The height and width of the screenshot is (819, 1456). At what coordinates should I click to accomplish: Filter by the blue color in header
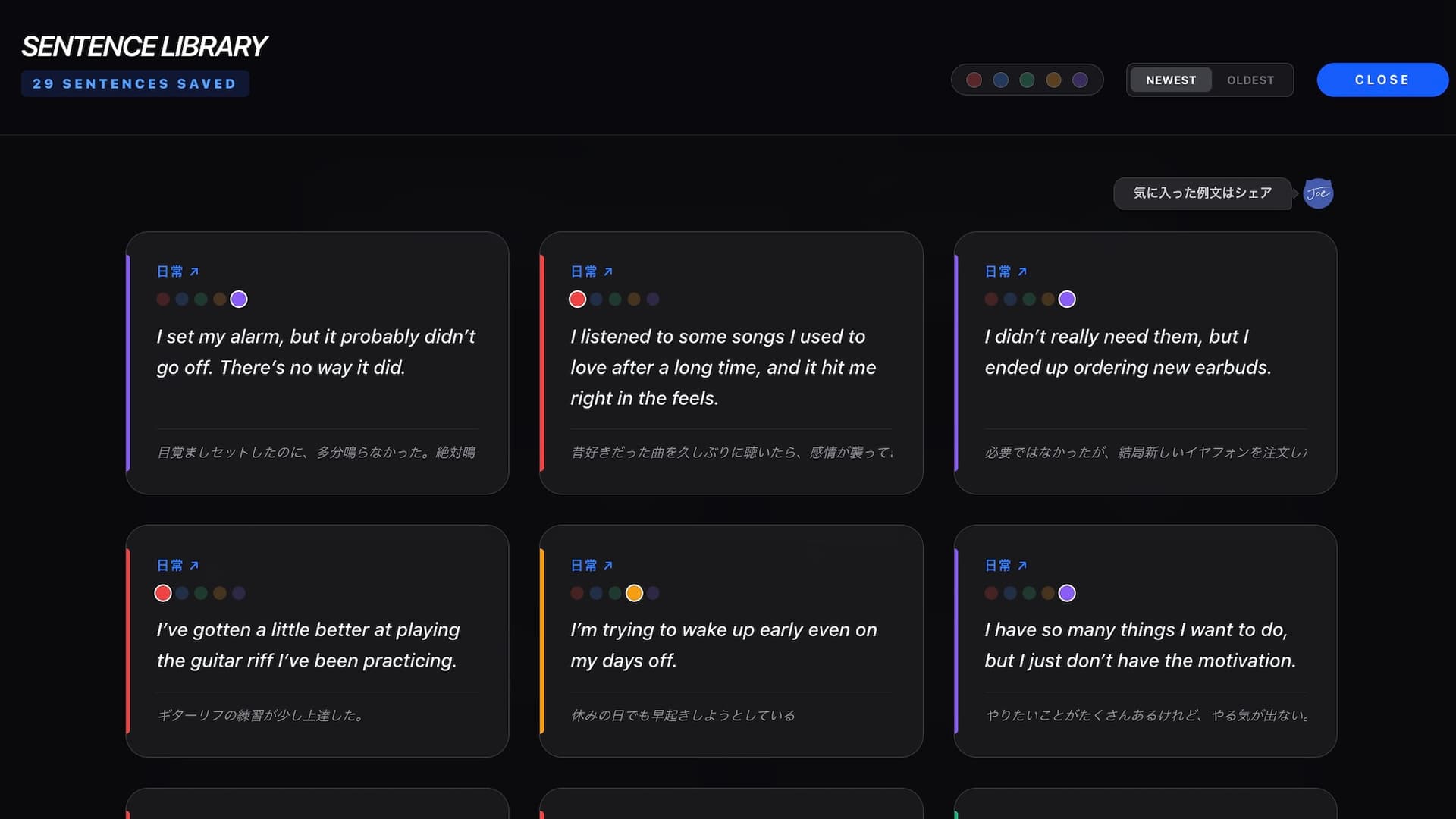pos(1001,80)
